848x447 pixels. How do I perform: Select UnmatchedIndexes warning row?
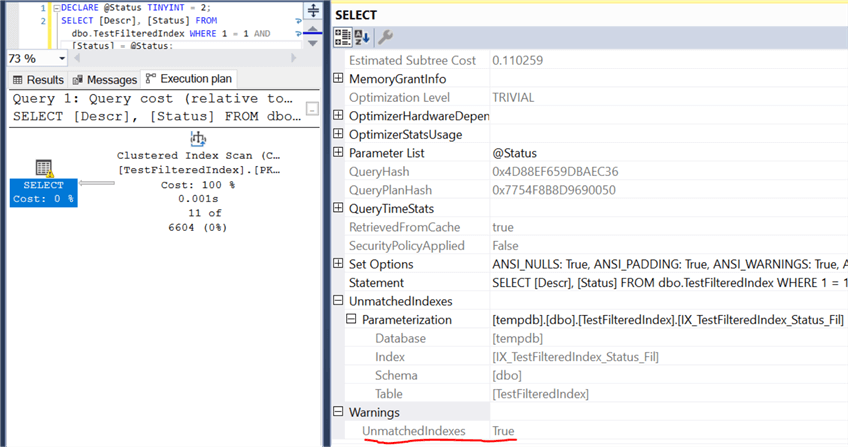tap(597, 431)
